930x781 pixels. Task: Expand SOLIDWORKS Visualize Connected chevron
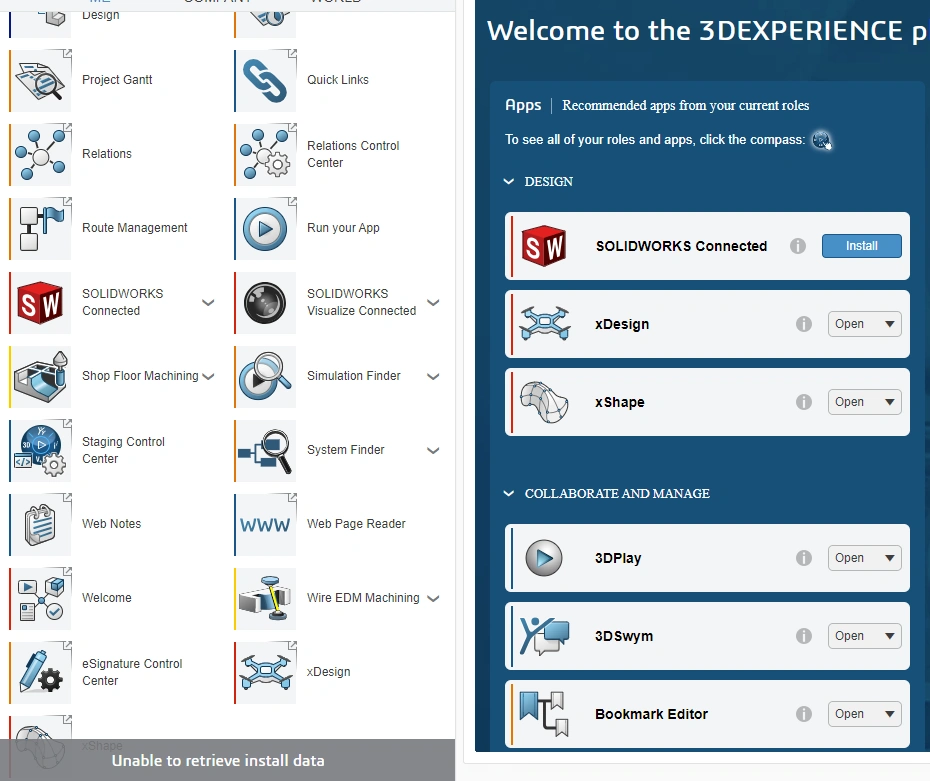(434, 302)
